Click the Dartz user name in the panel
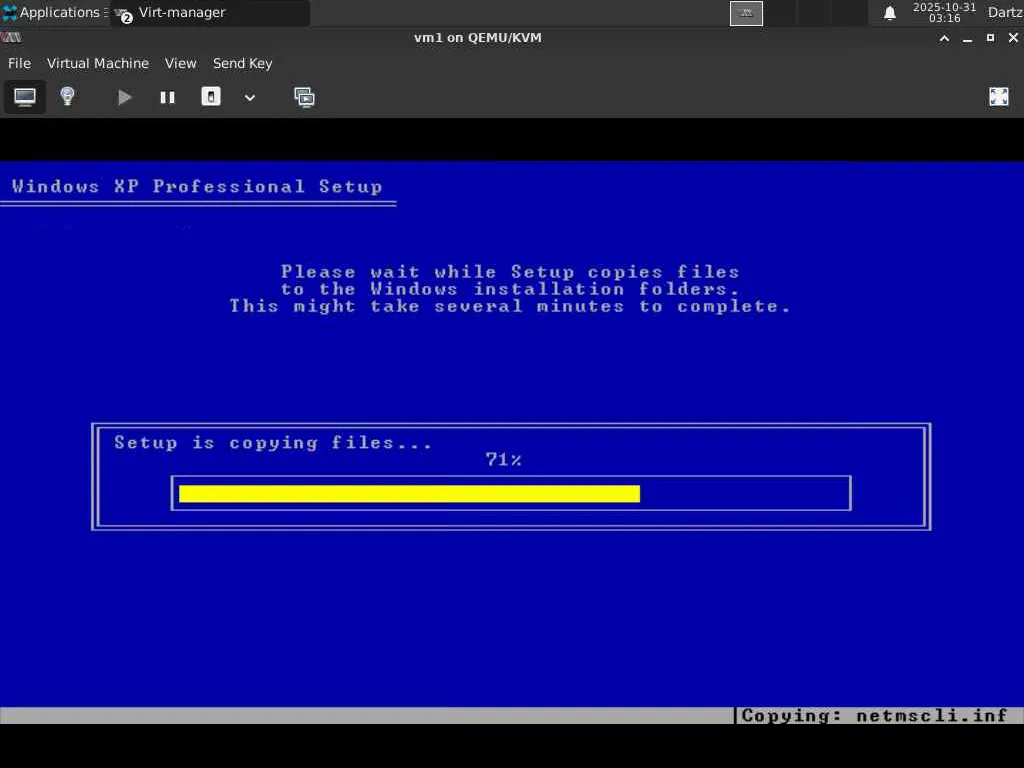Viewport: 1024px width, 768px height. [1004, 12]
